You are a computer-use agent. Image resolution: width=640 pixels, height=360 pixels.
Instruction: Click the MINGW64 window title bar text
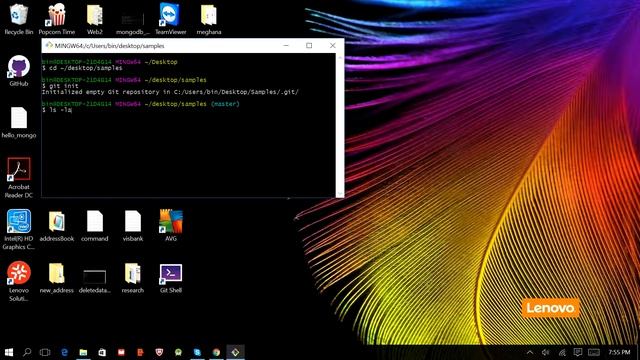pyautogui.click(x=109, y=46)
